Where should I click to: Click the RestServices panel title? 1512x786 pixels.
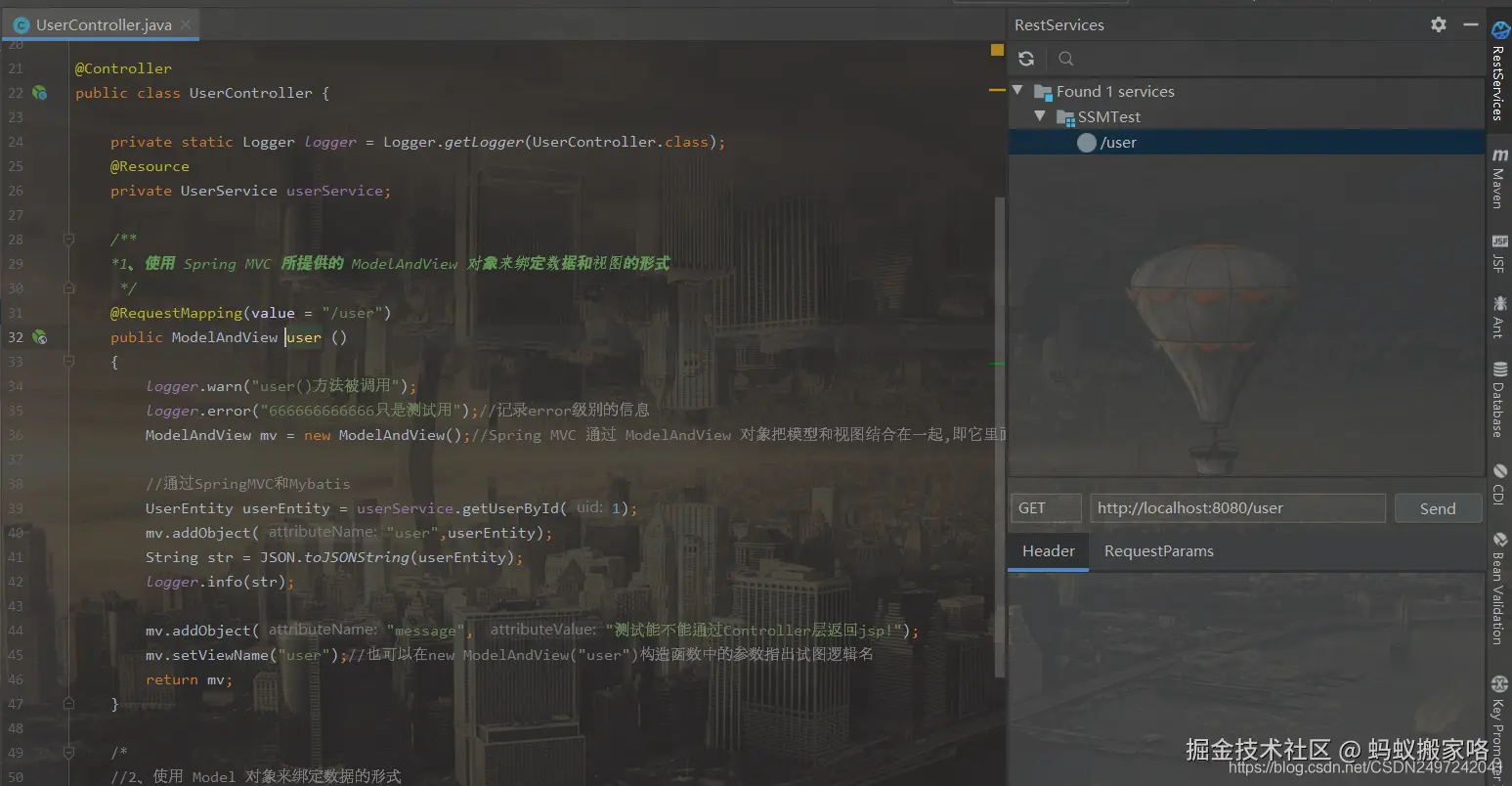click(x=1059, y=25)
